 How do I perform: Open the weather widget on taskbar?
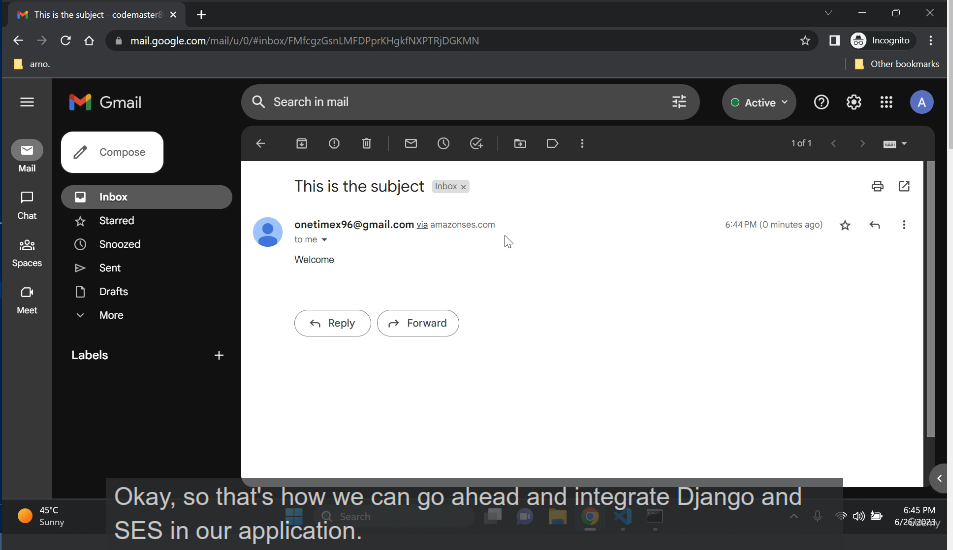[x=41, y=516]
